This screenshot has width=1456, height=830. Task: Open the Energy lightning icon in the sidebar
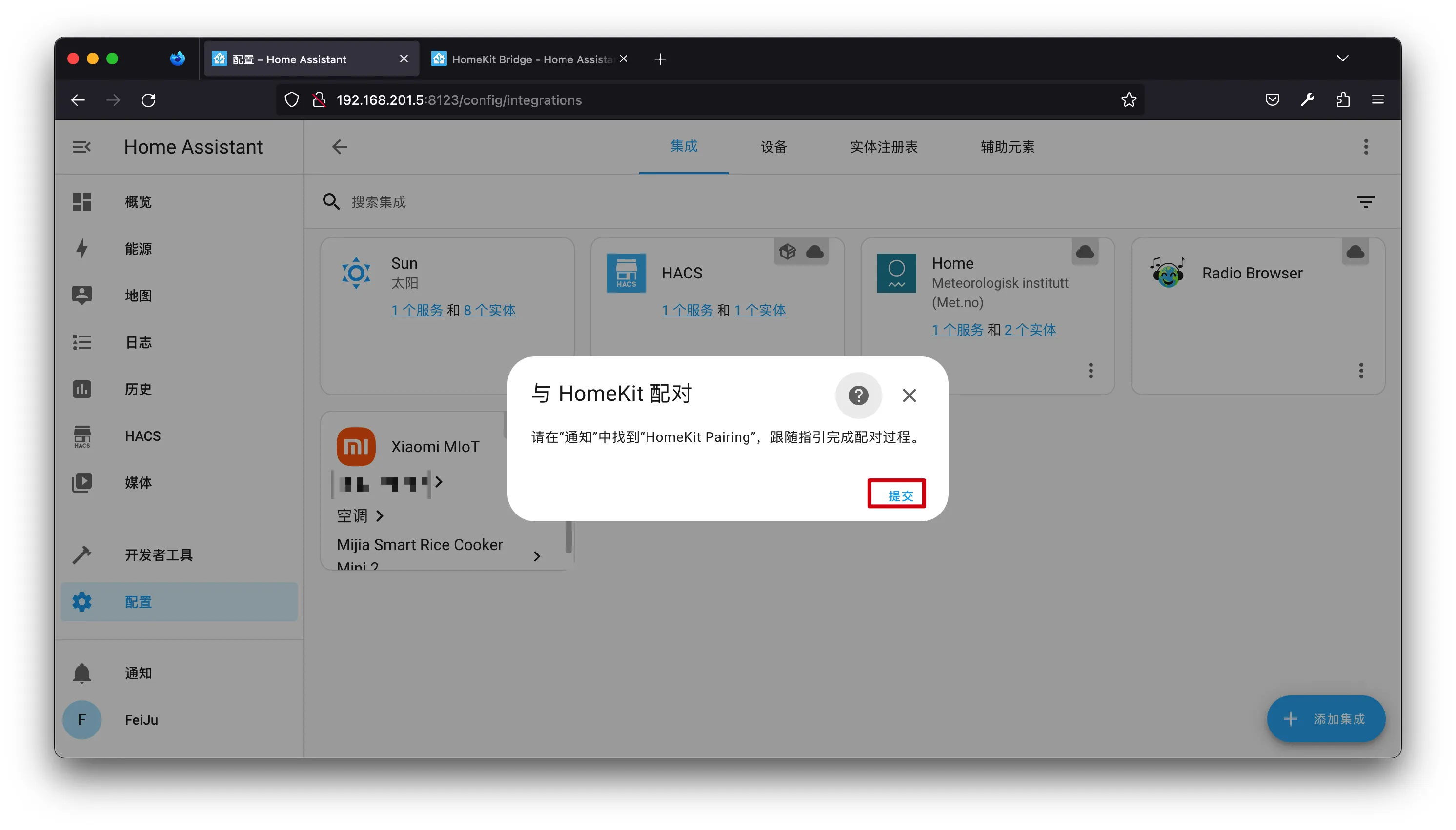click(81, 249)
